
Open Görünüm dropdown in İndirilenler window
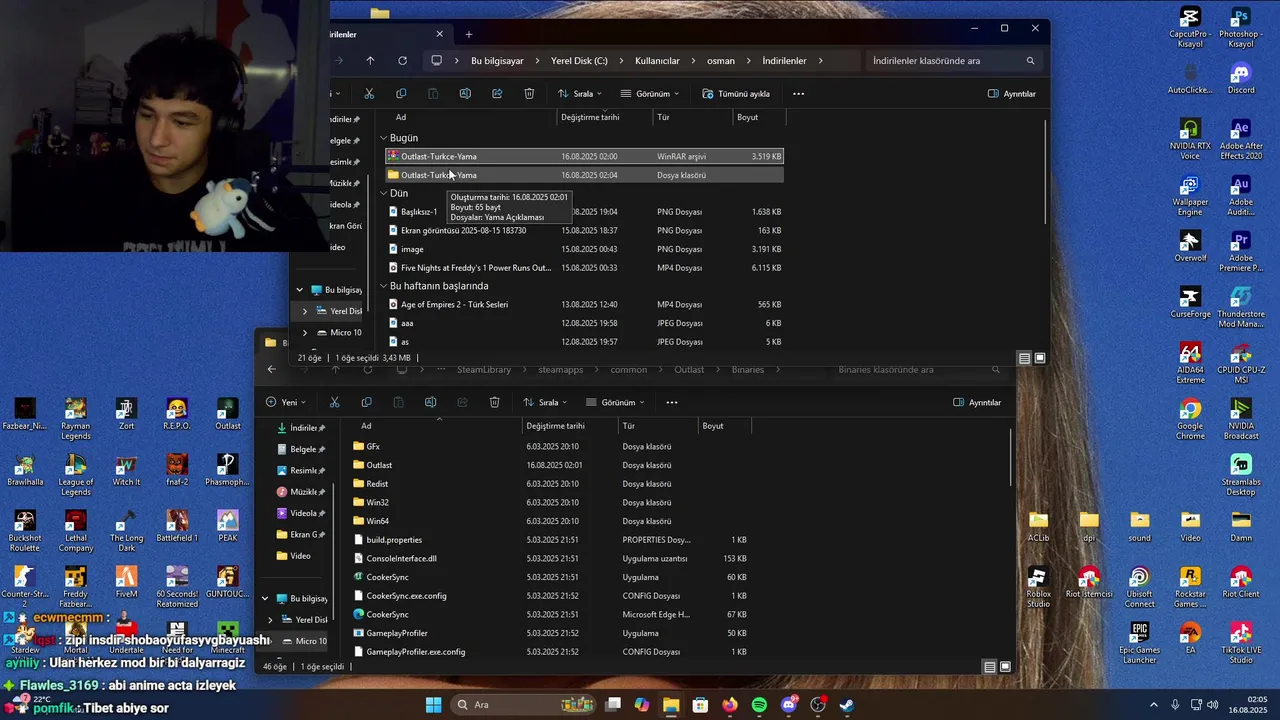click(x=650, y=94)
